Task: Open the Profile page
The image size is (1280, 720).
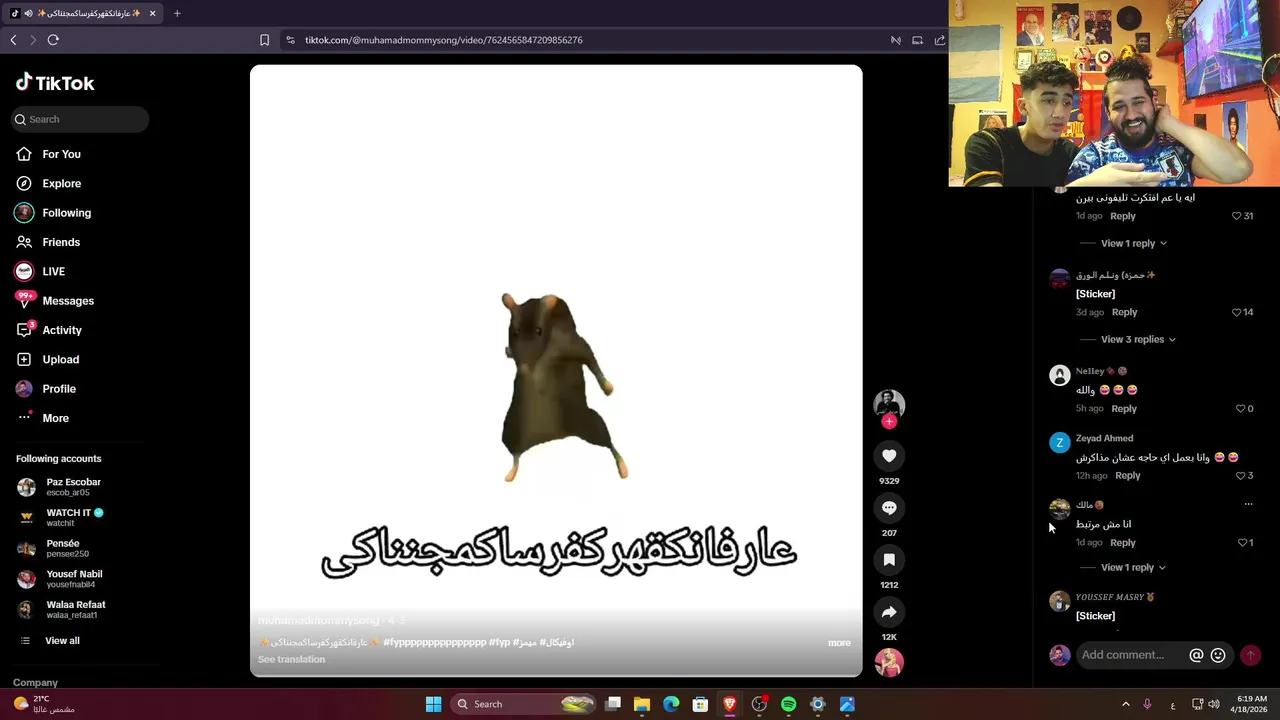Action: coord(46,389)
